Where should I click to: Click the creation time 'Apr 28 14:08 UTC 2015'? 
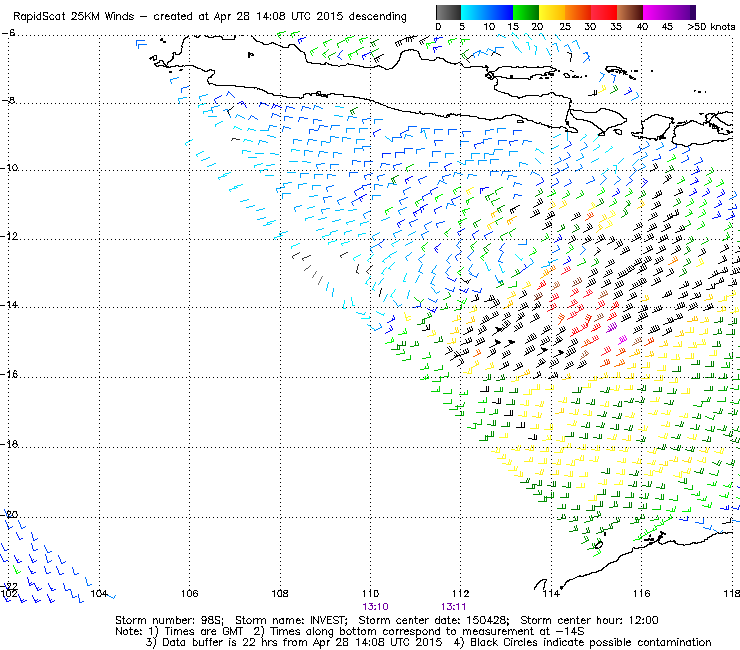(278, 17)
